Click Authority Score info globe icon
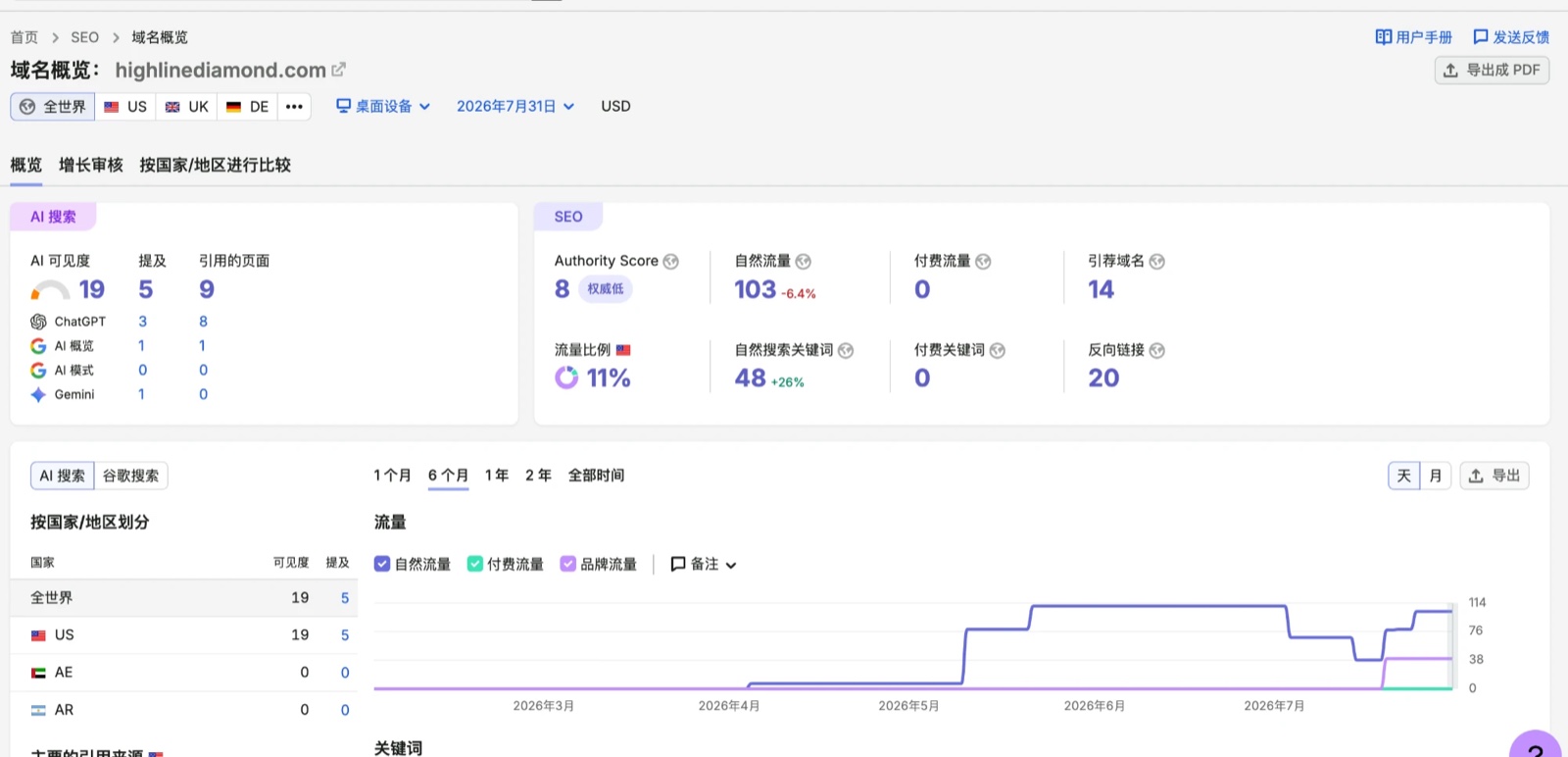Viewport: 1568px width, 757px height. 671,262
